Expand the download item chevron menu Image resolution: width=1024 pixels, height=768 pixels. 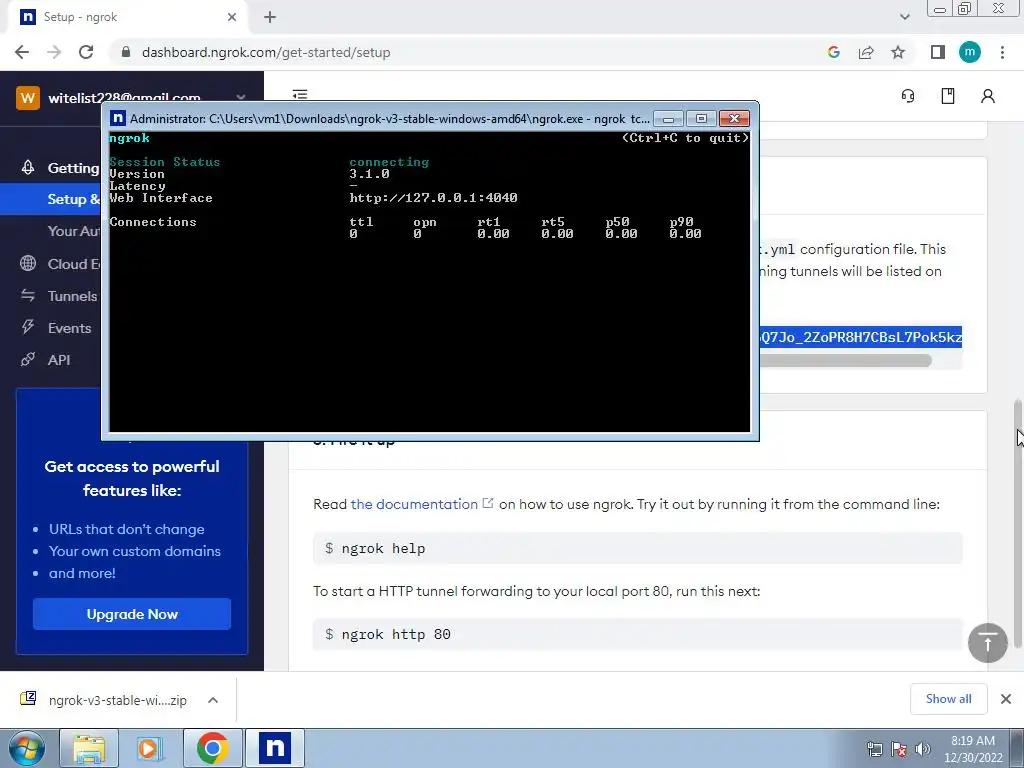213,700
